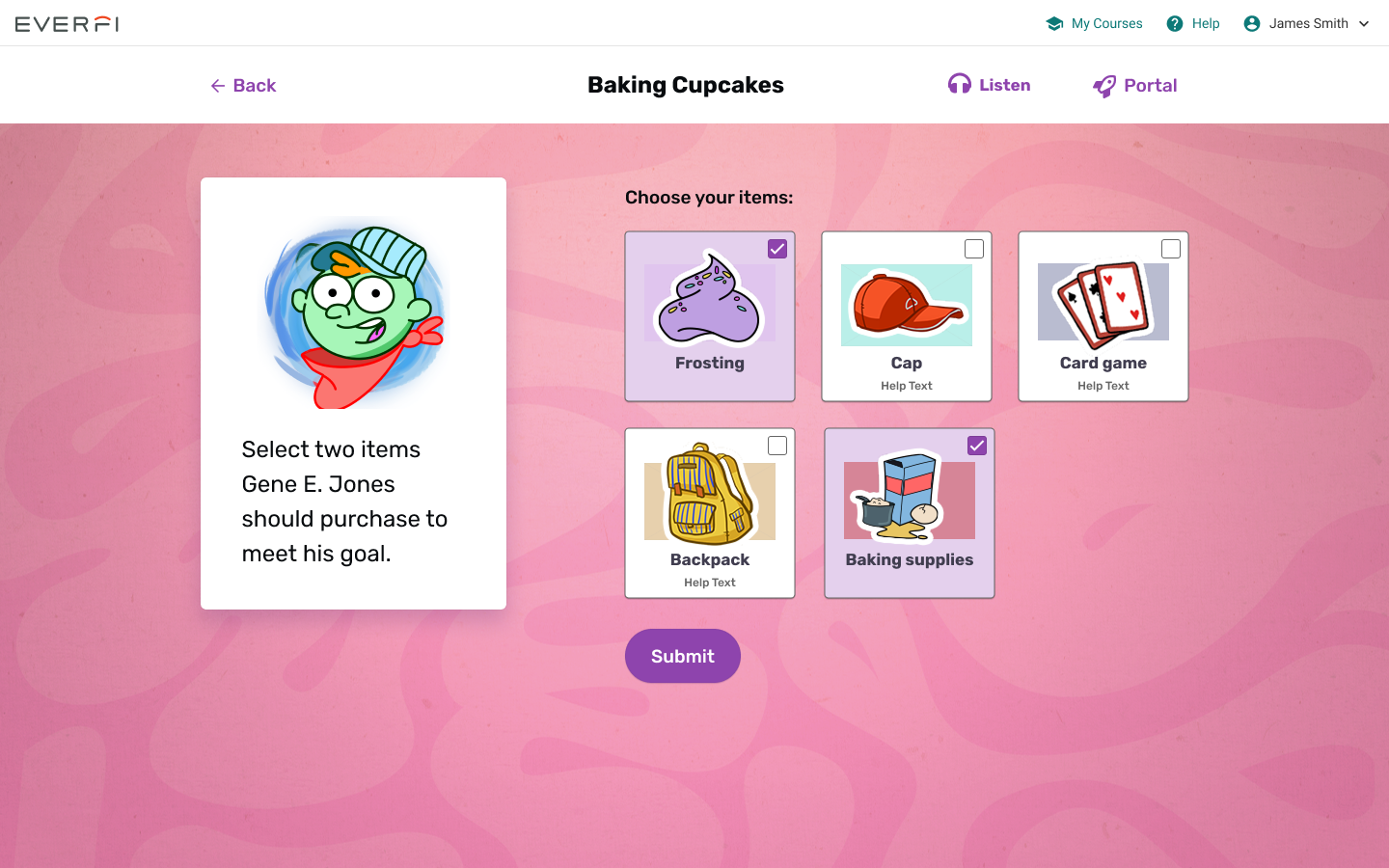
Task: Expand the James Smith account dropdown chevron
Action: point(1364,24)
